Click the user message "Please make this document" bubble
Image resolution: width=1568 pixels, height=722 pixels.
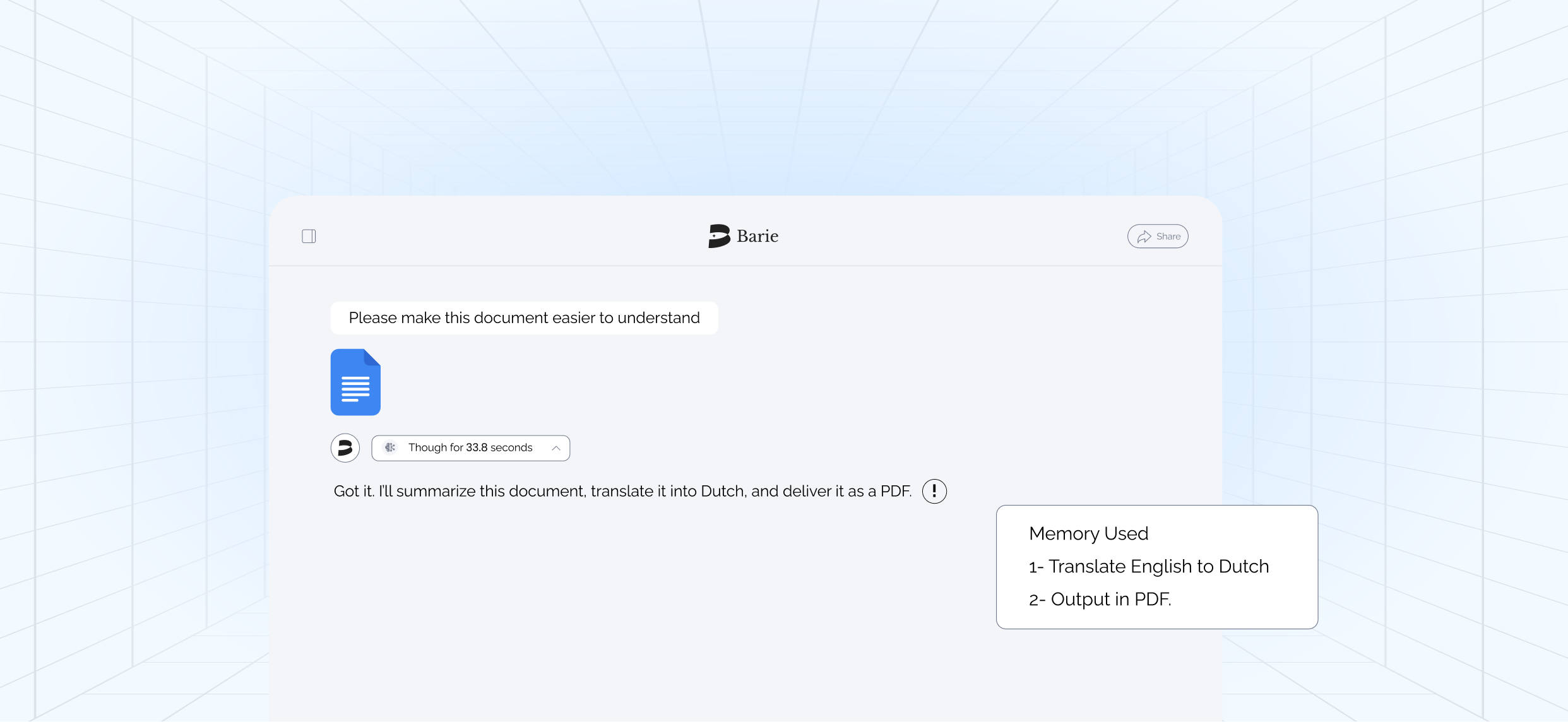pos(524,318)
